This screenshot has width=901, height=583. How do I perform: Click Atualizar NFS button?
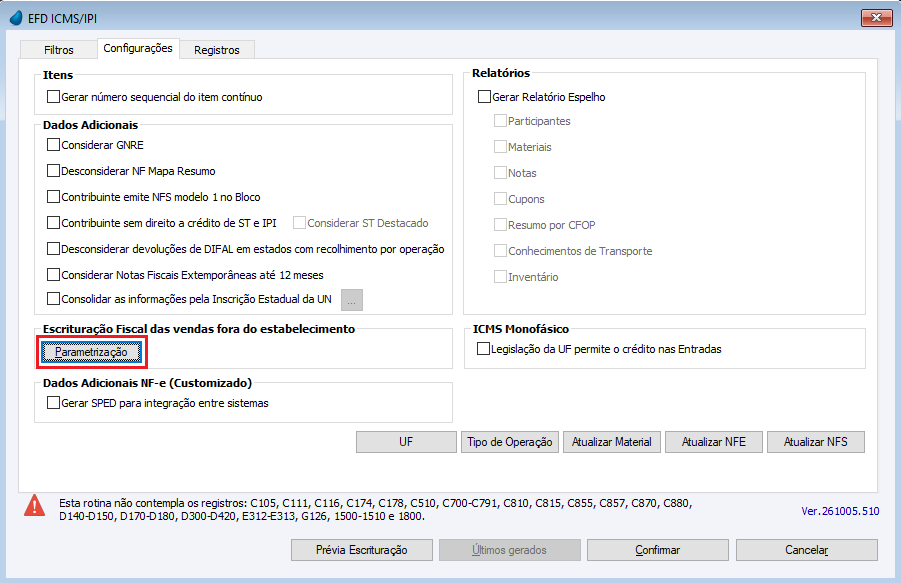coord(816,442)
